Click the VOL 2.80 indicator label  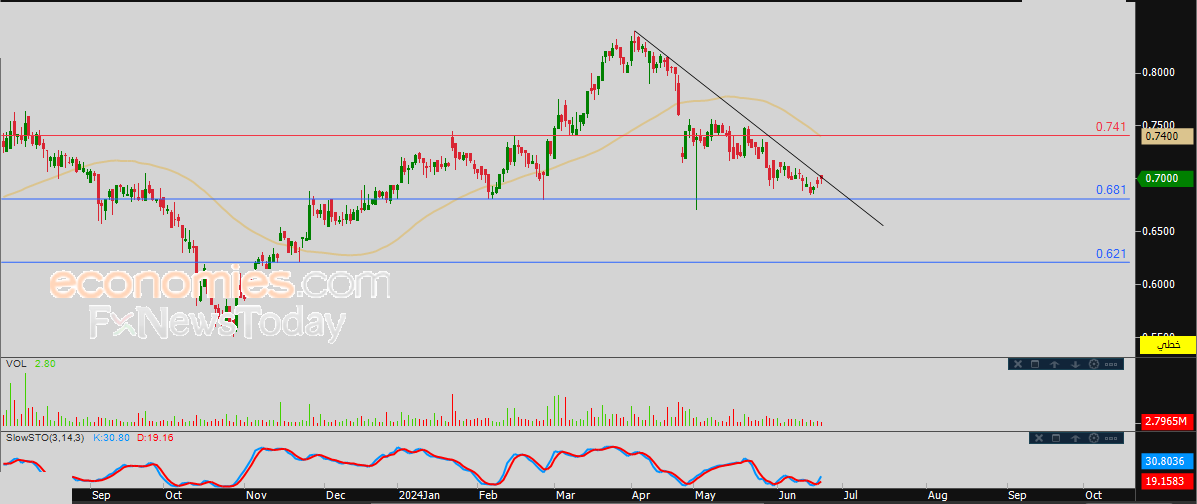[x=31, y=364]
